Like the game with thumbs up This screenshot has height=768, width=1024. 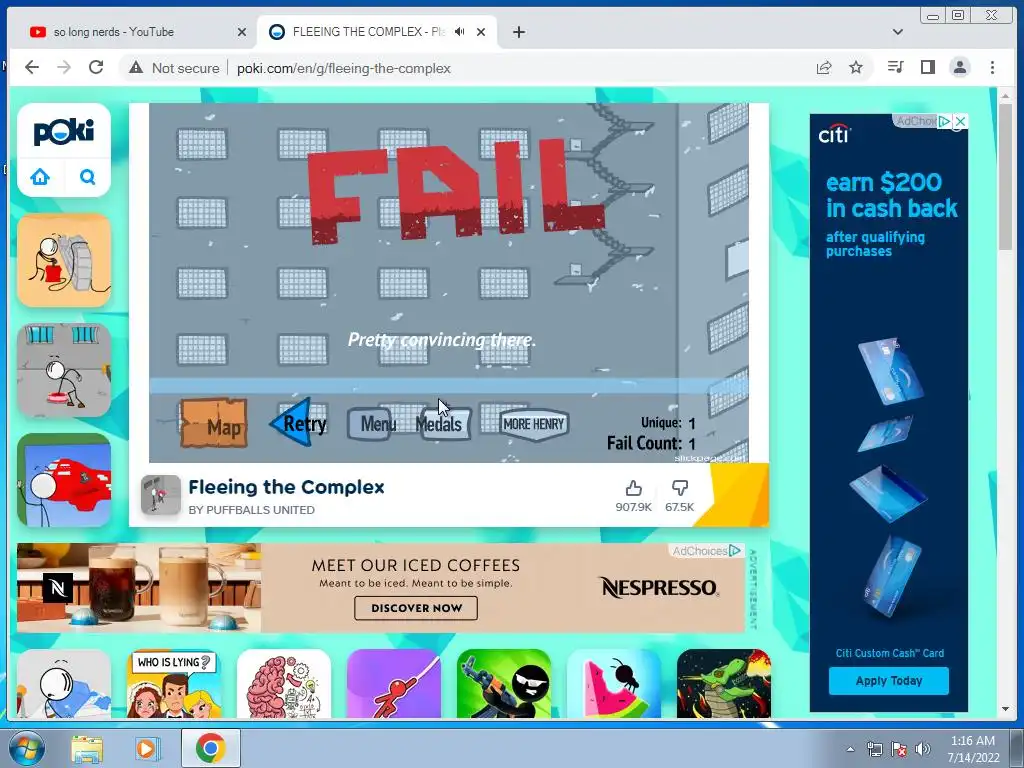633,488
